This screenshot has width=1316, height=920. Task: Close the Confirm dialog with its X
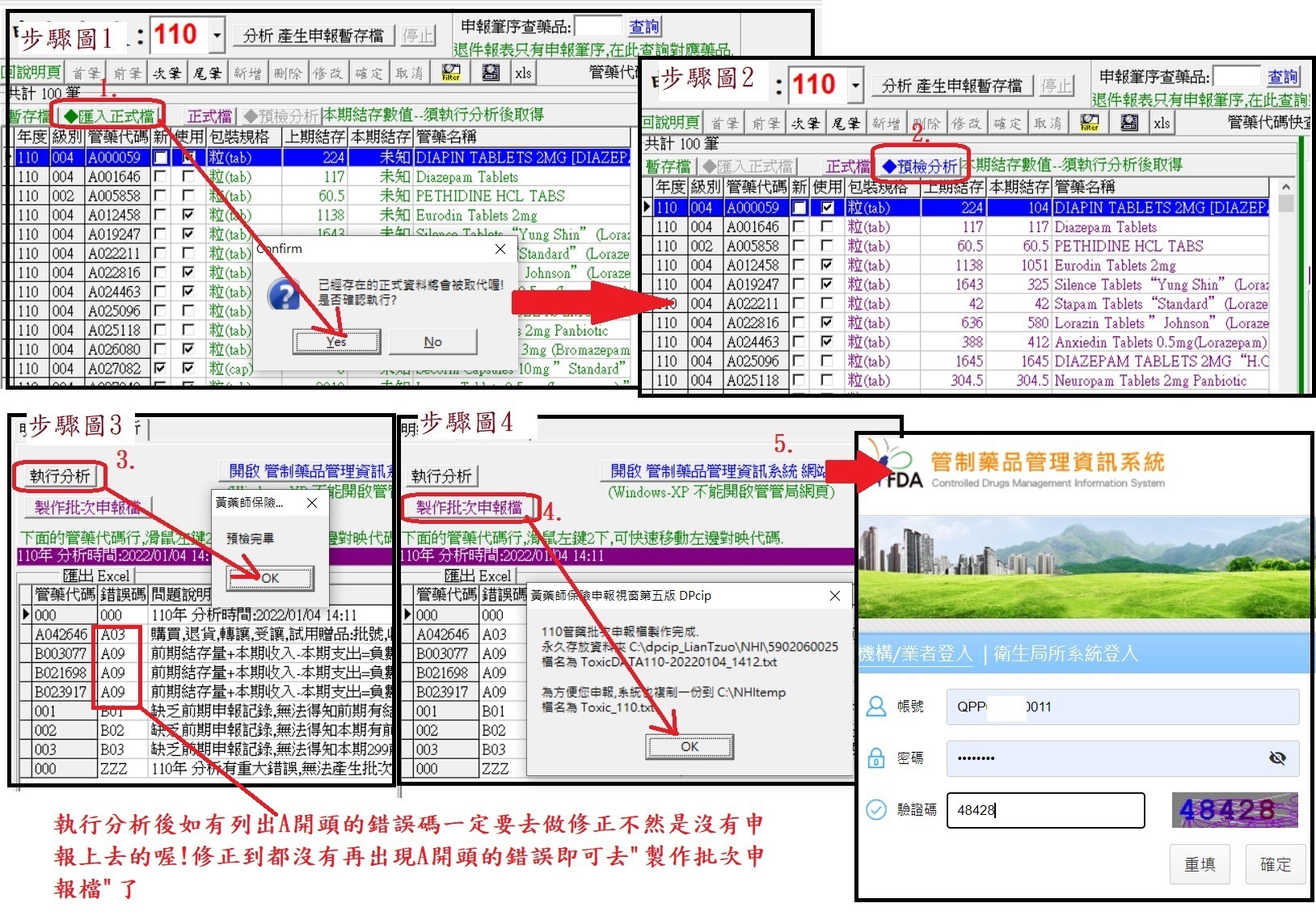click(x=500, y=249)
